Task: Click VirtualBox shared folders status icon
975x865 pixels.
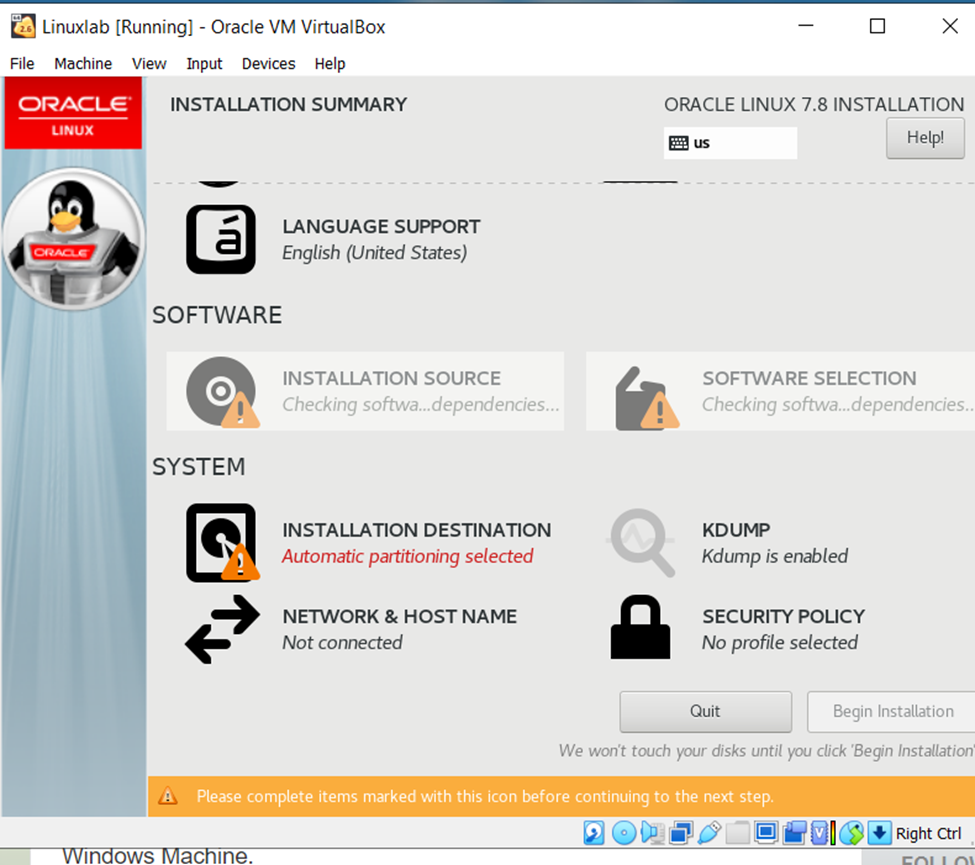Action: pos(737,833)
